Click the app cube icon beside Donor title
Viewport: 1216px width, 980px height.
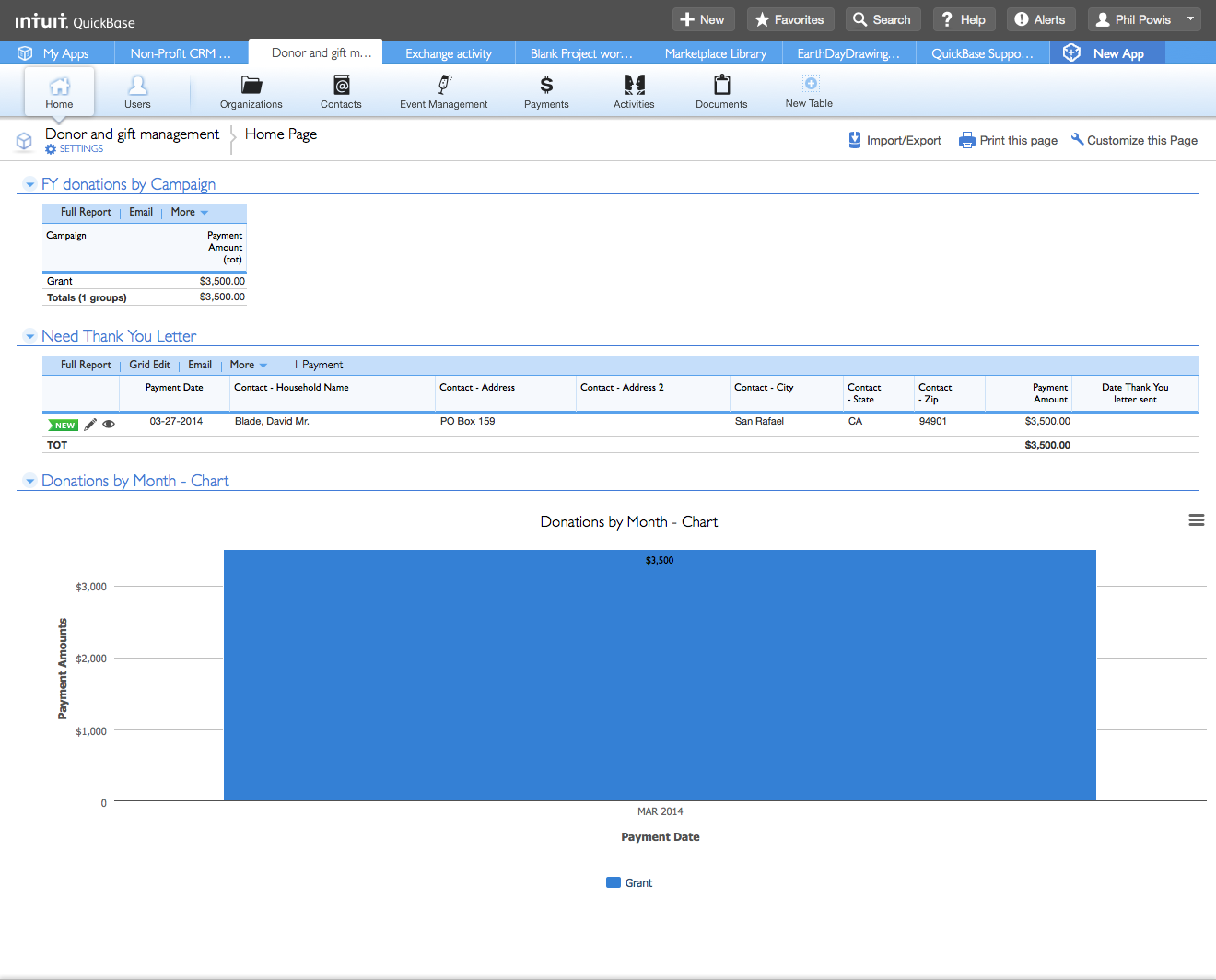24,141
